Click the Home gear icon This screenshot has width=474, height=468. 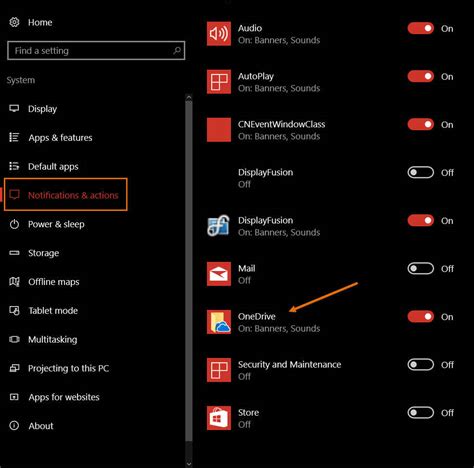pos(14,22)
